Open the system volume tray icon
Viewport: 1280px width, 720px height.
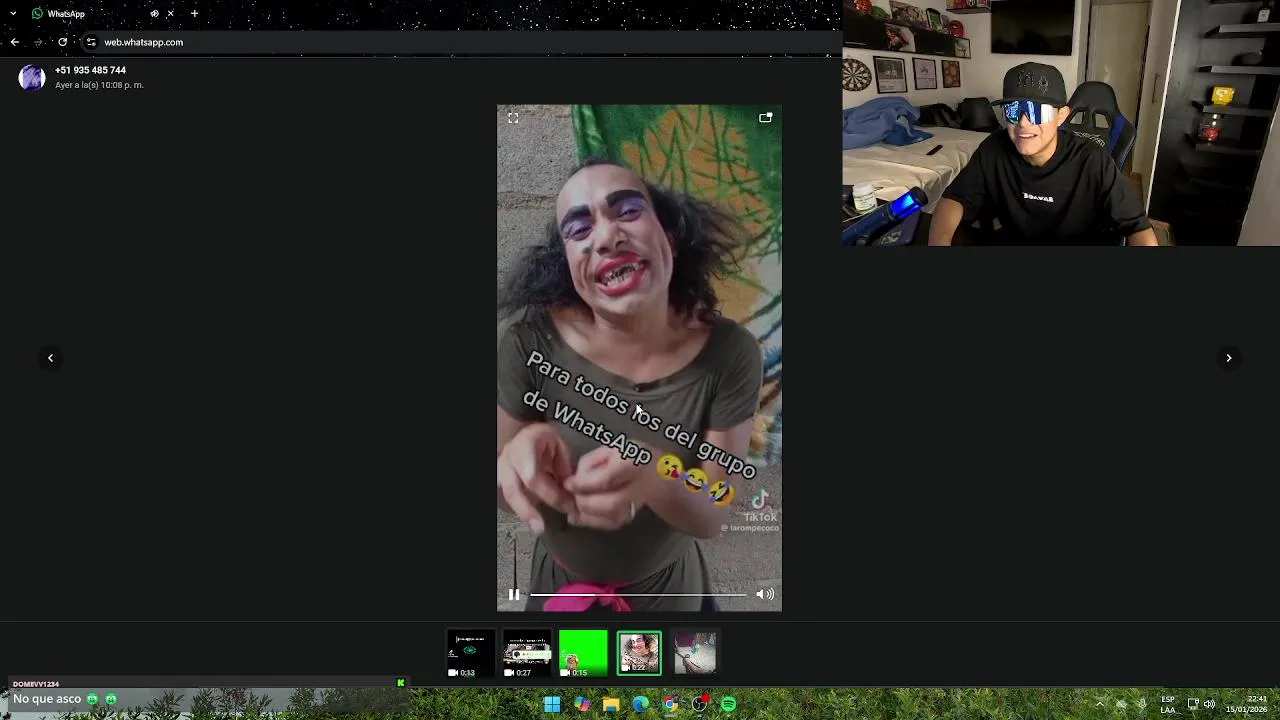[1210, 704]
